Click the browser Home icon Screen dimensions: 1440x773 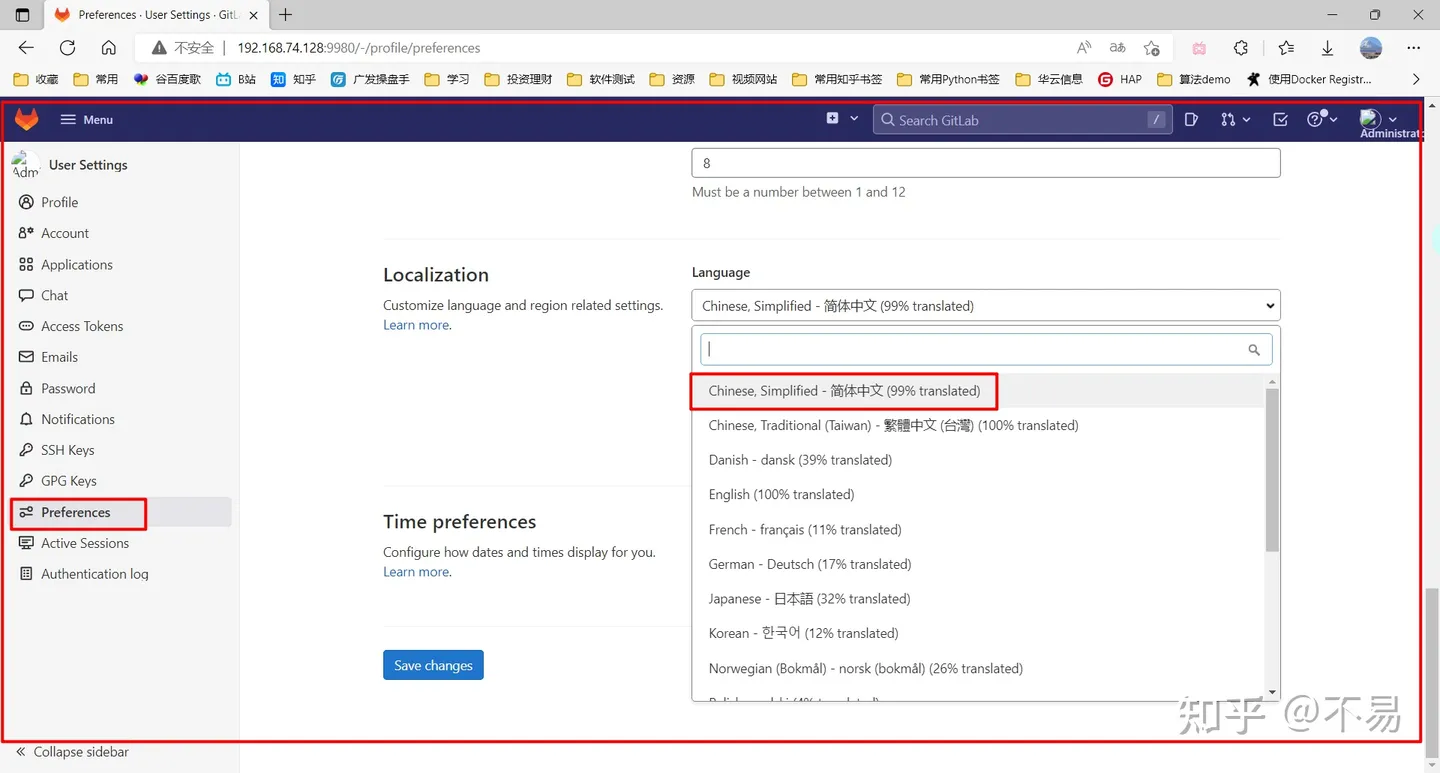[109, 47]
